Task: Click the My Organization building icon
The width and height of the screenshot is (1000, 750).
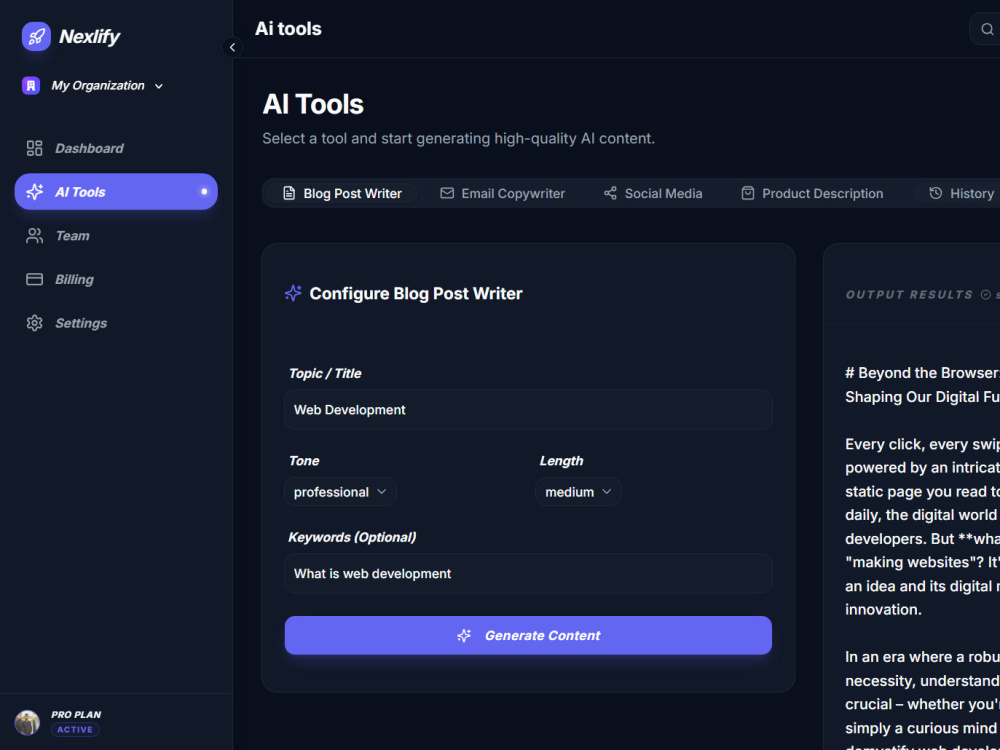Action: click(x=31, y=85)
